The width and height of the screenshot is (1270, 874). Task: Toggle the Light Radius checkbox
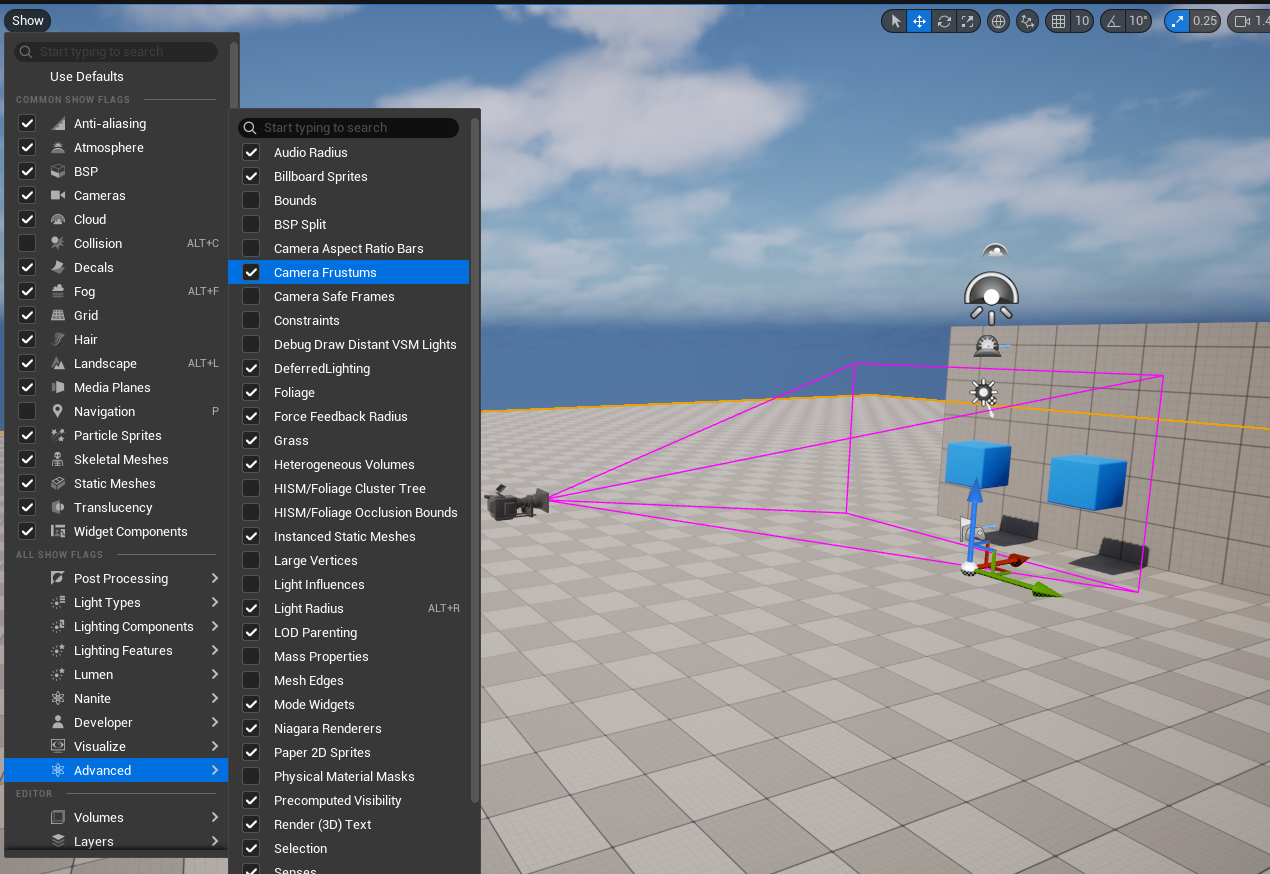pos(251,608)
